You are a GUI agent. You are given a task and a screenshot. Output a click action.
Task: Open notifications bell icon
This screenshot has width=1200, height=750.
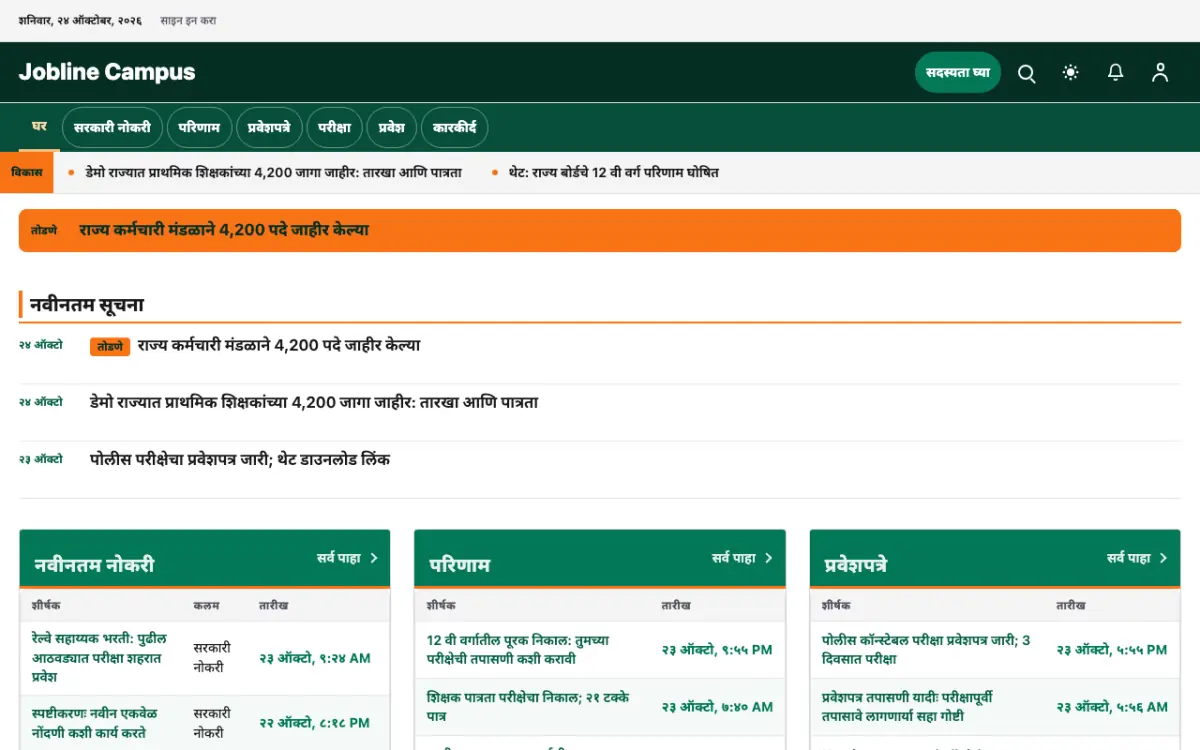coord(1116,73)
